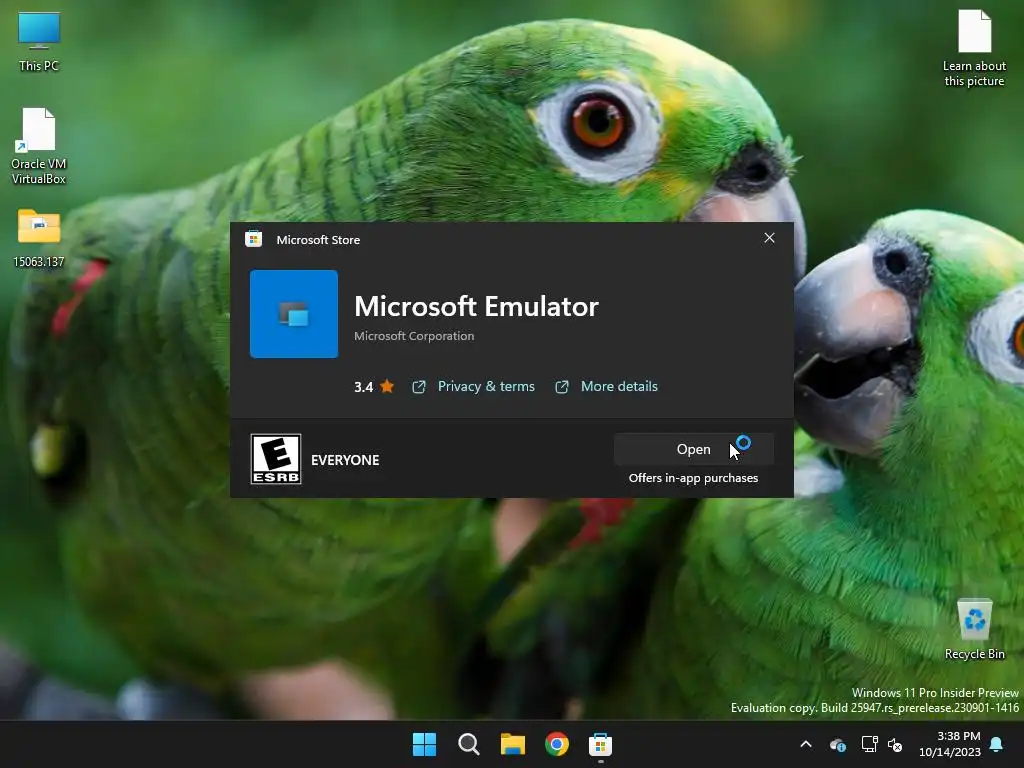
Task: Click Offers in-app purchases text
Action: (x=694, y=478)
